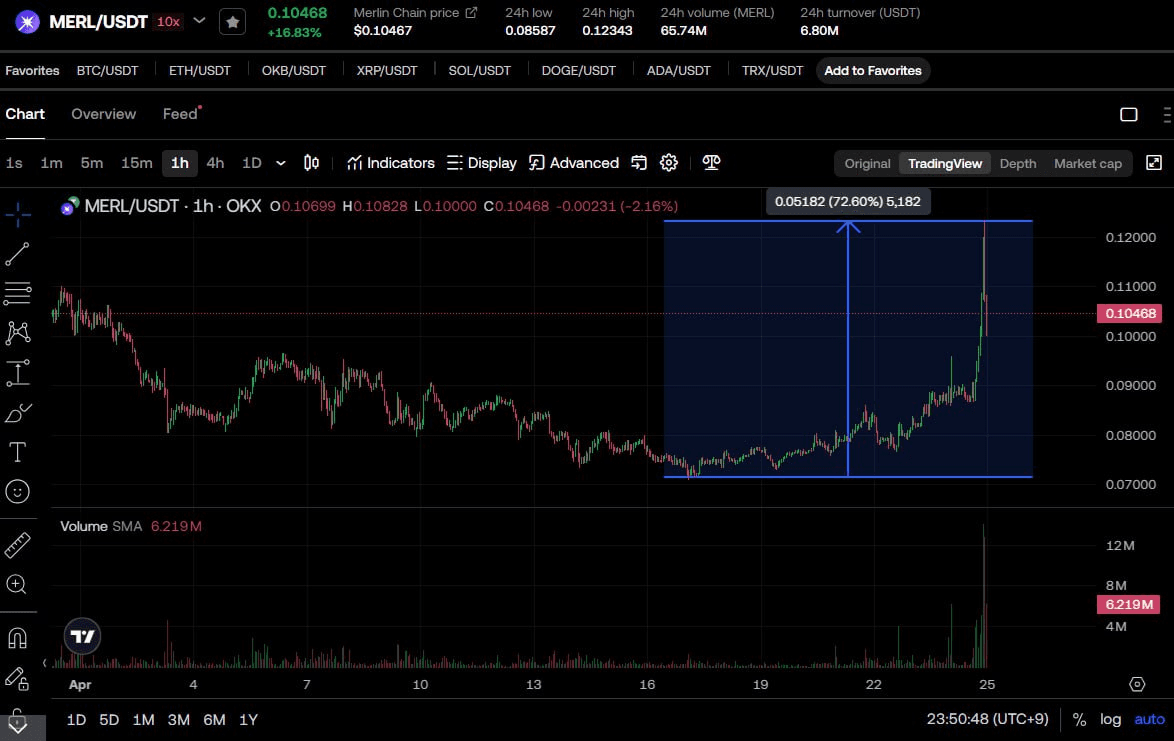
Task: Select the ruler measure tool
Action: pos(18,545)
